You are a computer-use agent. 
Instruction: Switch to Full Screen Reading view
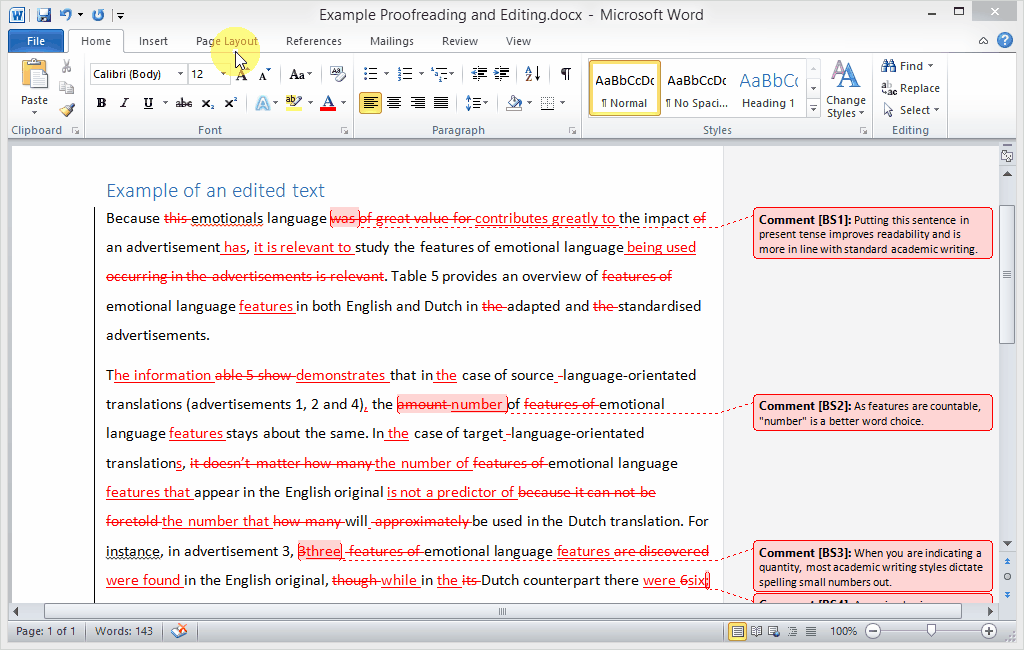[x=756, y=631]
